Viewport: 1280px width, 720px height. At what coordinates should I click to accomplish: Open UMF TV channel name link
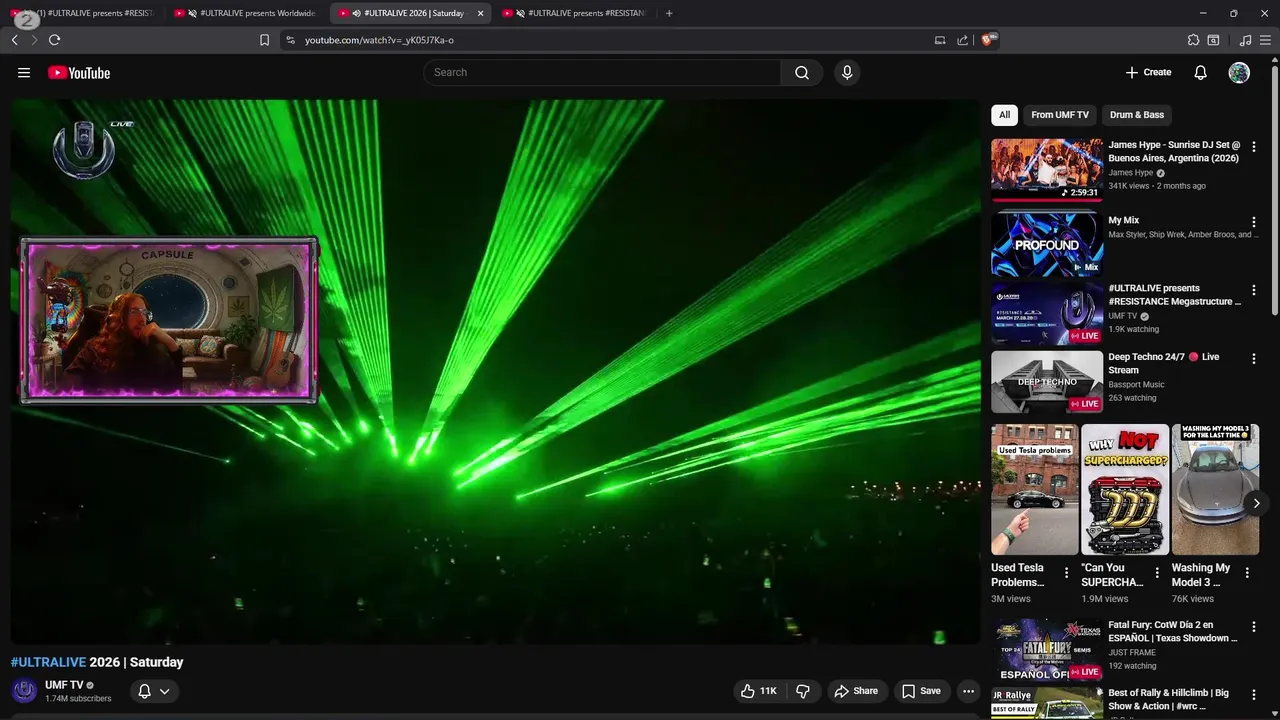[x=64, y=685]
